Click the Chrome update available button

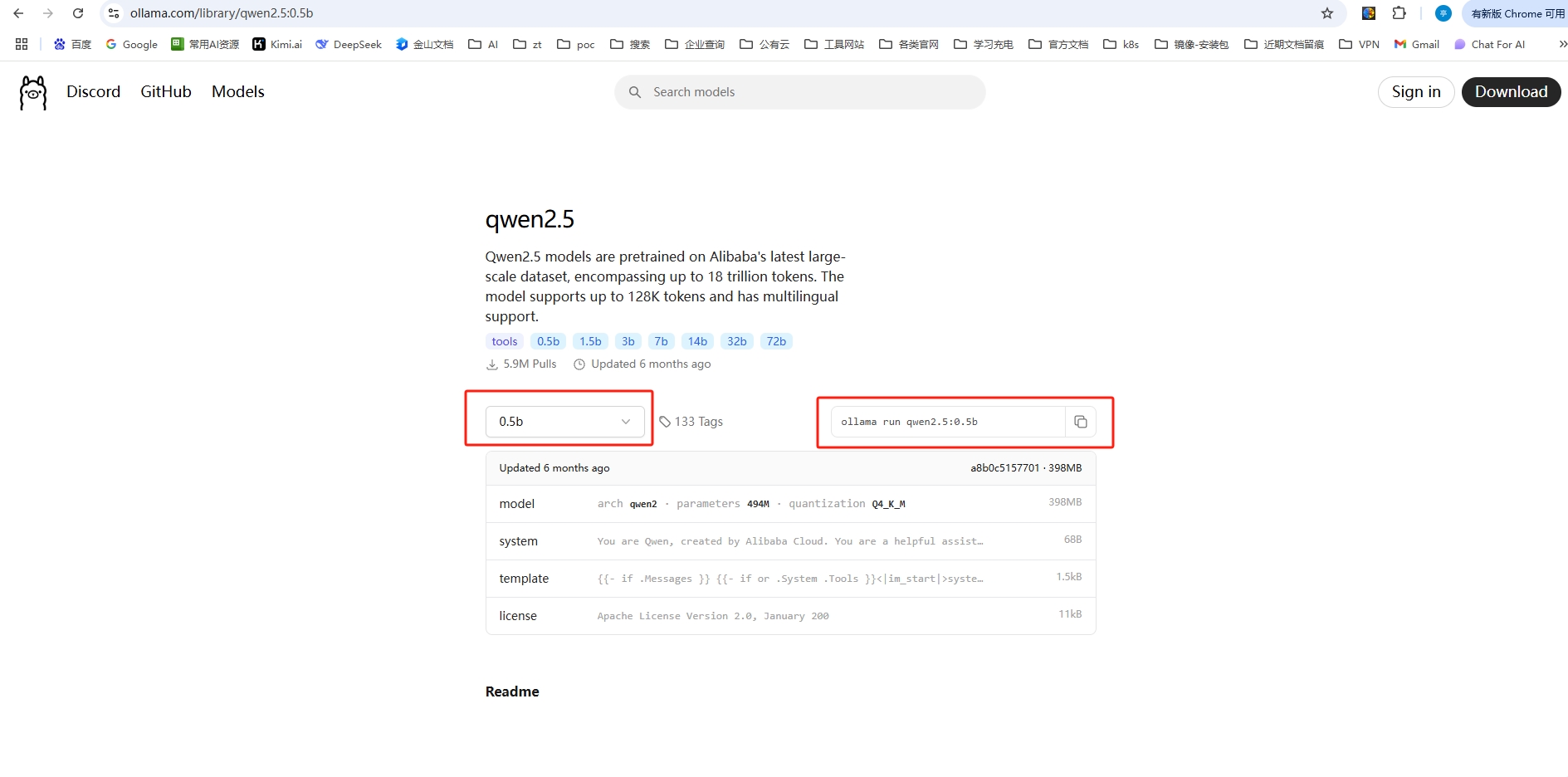[1516, 13]
